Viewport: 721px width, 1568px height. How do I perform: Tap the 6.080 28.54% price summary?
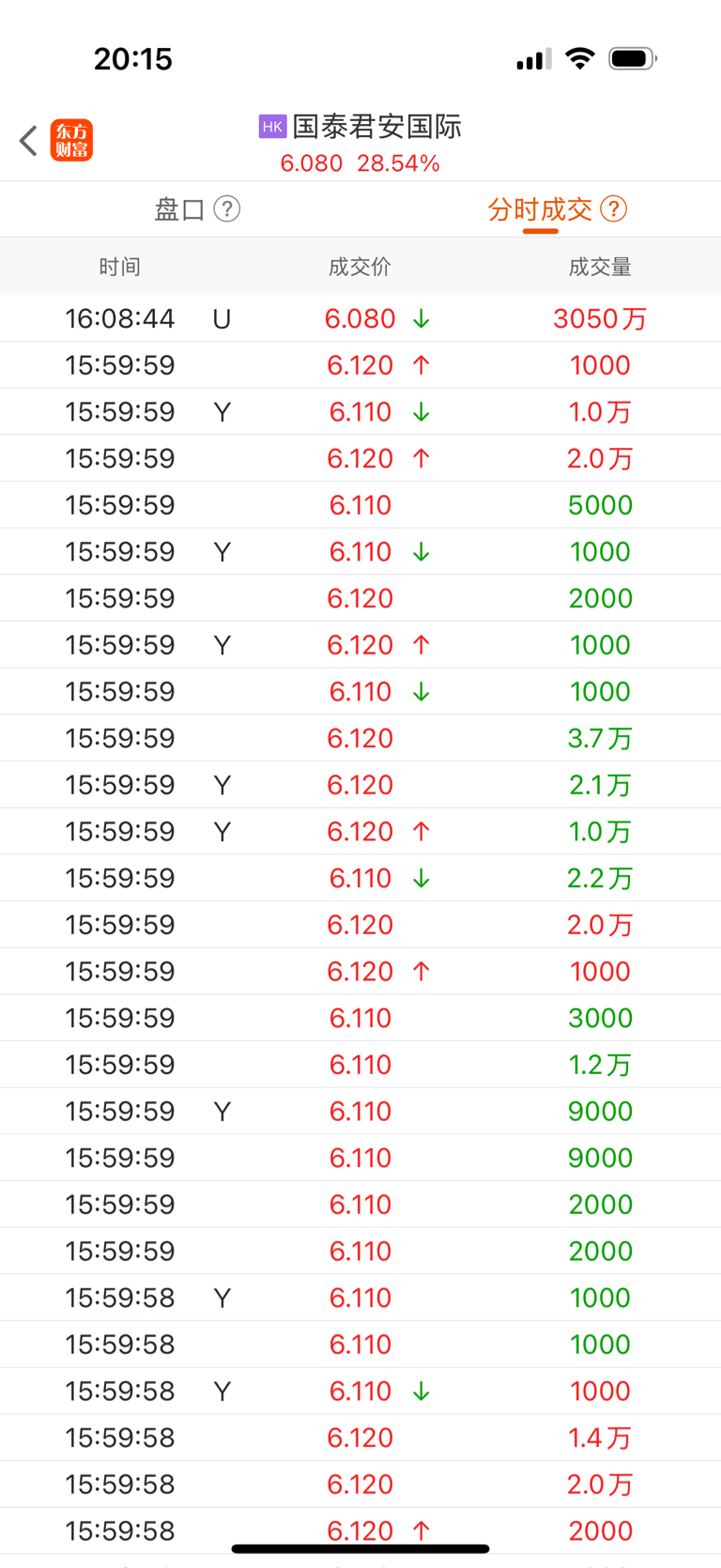click(x=360, y=163)
